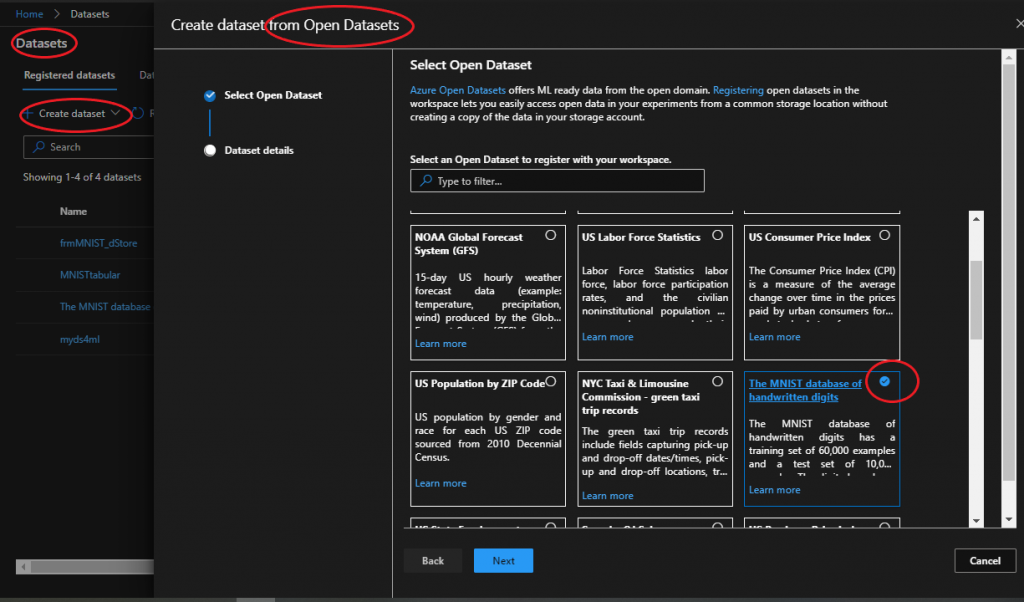Click the dataset list vertical scrollbar thumb
The image size is (1024, 602).
pyautogui.click(x=976, y=300)
